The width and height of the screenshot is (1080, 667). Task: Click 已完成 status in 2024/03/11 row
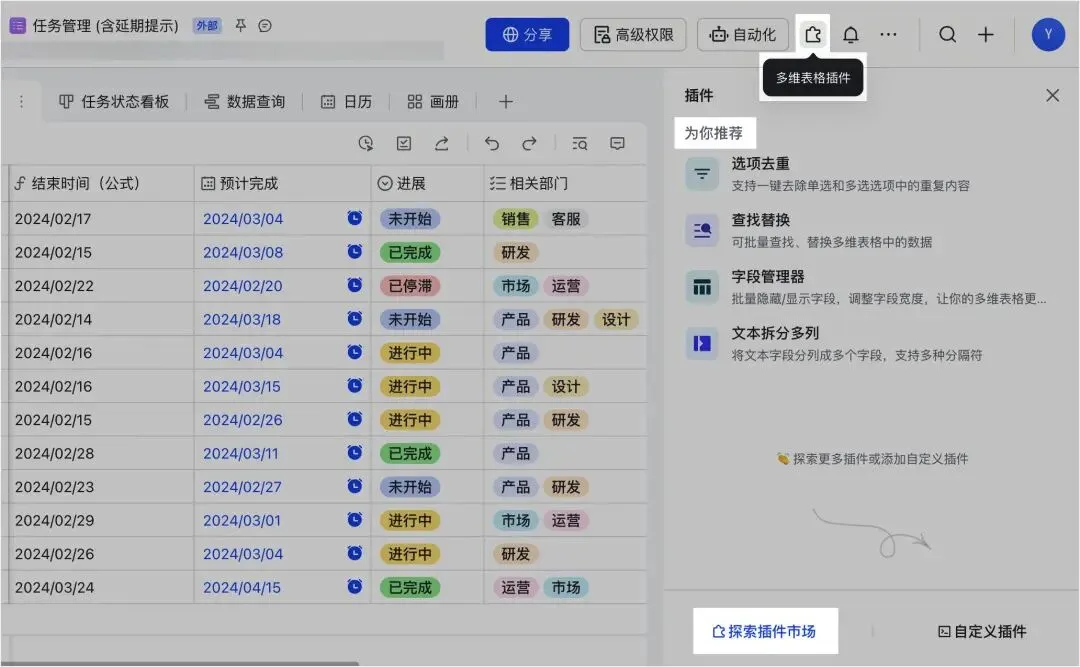tap(410, 453)
